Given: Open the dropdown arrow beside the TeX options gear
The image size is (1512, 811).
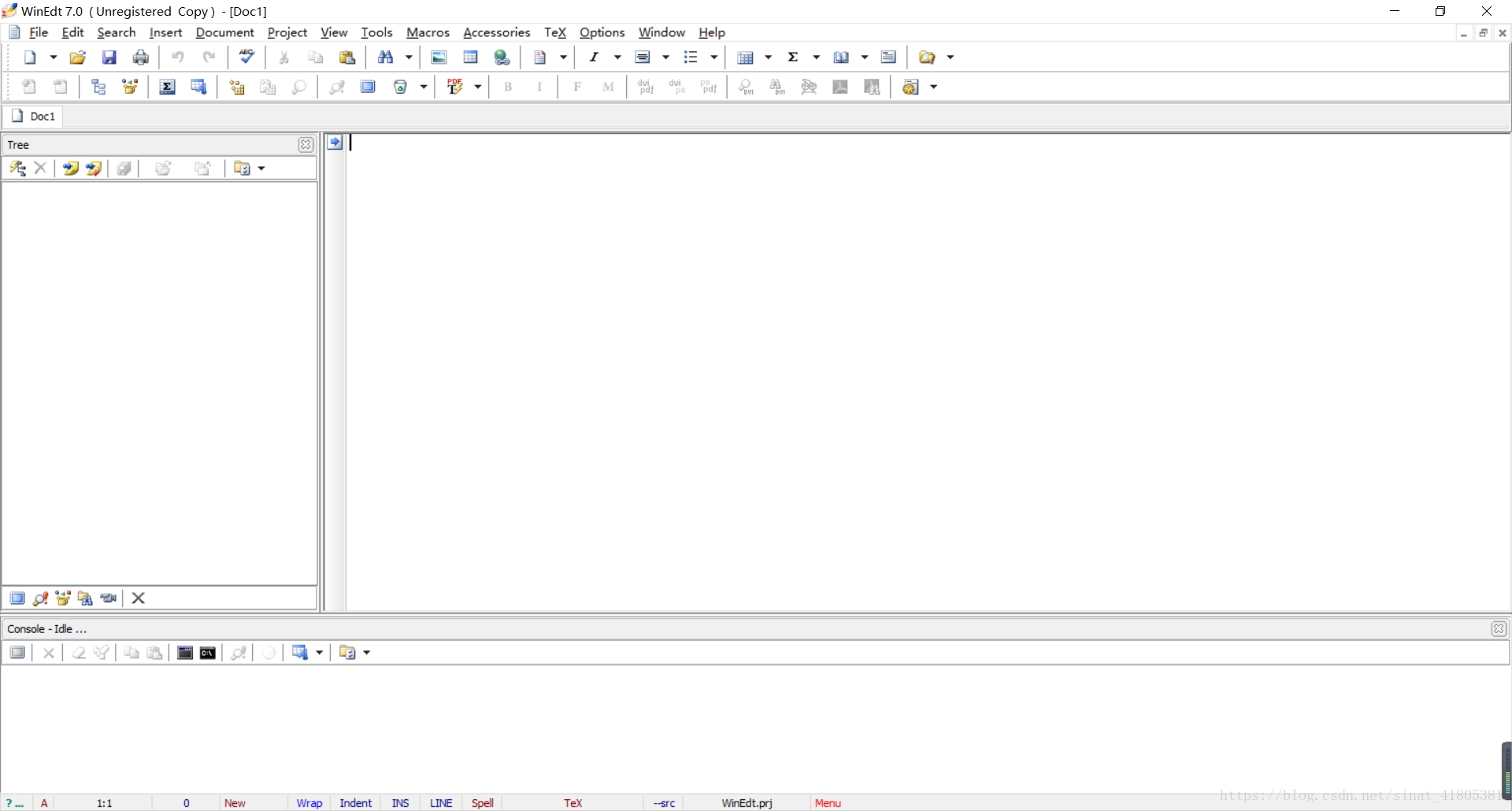Looking at the screenshot, I should point(934,87).
